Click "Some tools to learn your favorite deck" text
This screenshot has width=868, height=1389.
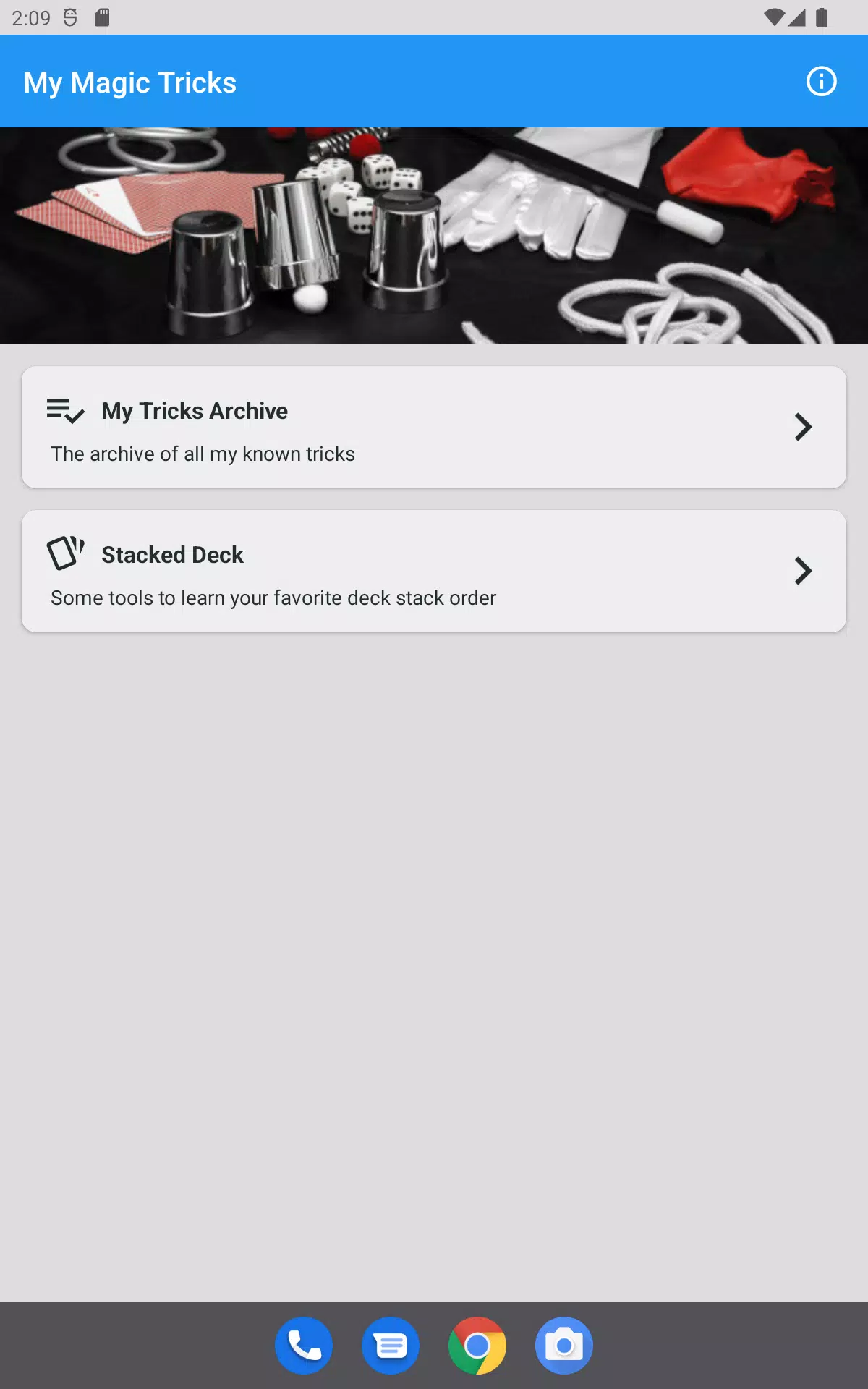coord(221,598)
